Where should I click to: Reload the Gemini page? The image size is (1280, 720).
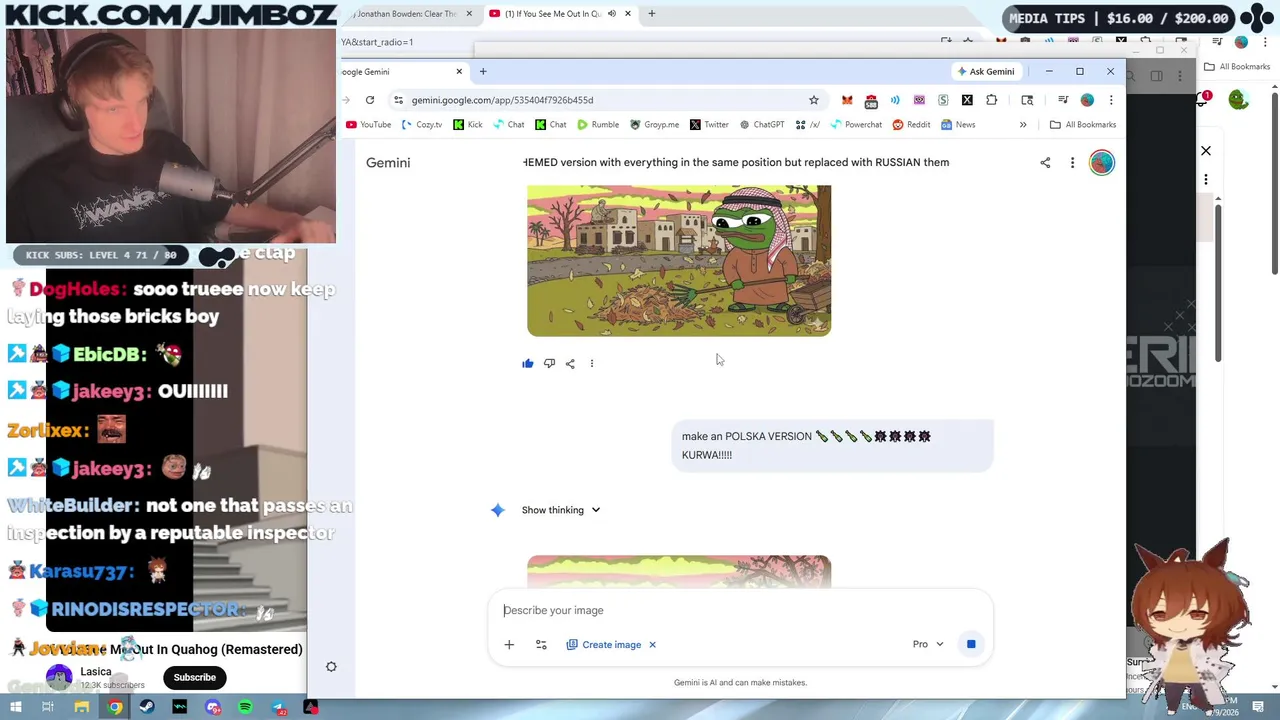click(370, 100)
